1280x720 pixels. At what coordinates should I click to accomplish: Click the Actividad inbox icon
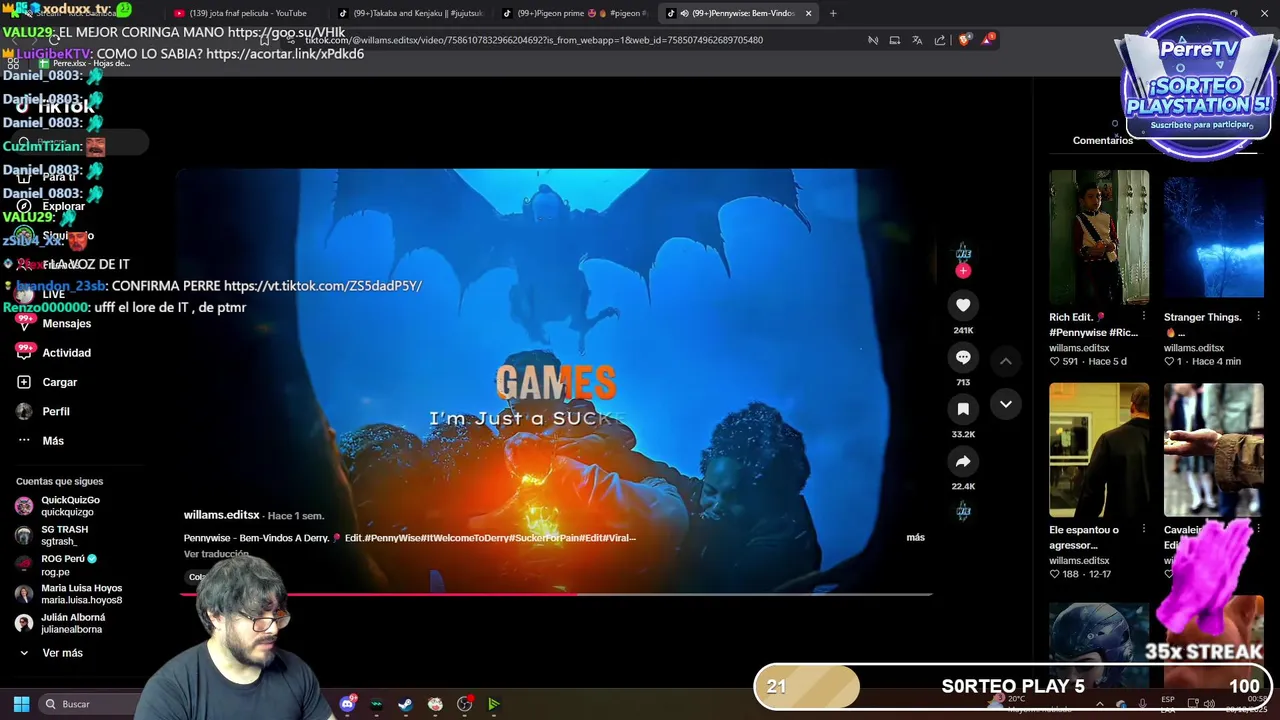tap(24, 352)
